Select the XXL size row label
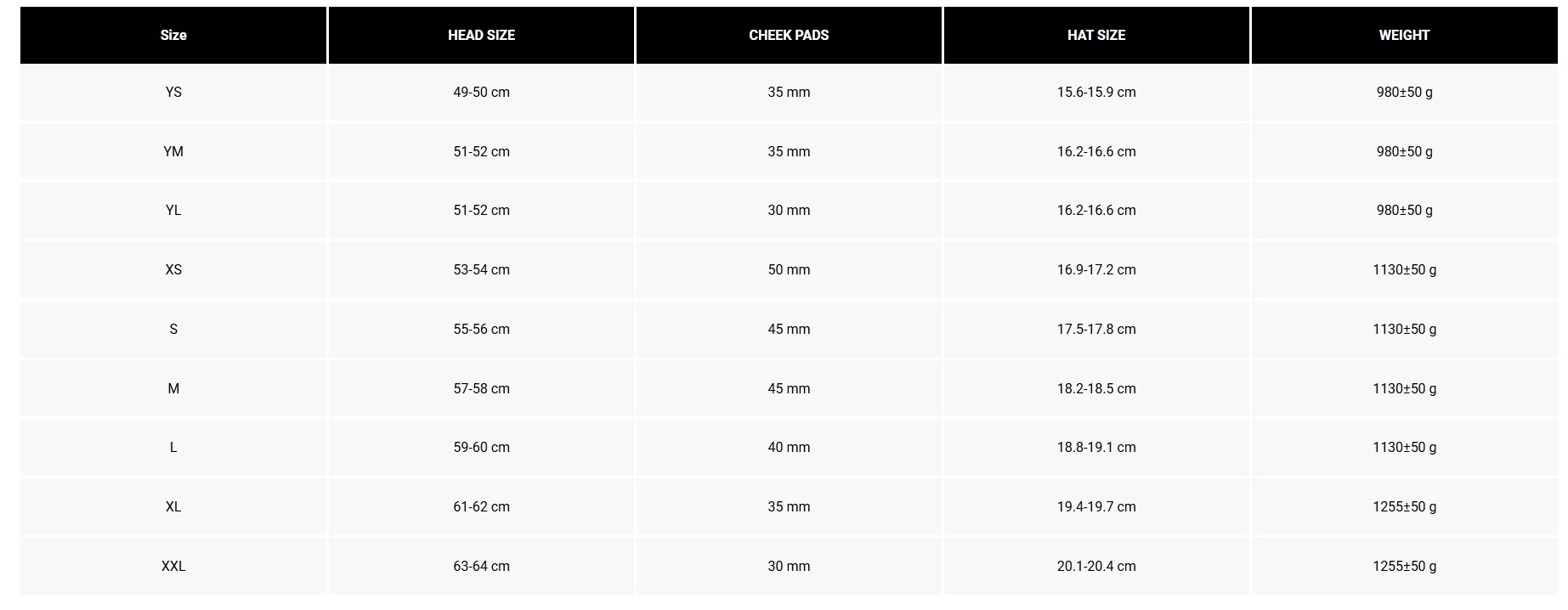 (173, 566)
